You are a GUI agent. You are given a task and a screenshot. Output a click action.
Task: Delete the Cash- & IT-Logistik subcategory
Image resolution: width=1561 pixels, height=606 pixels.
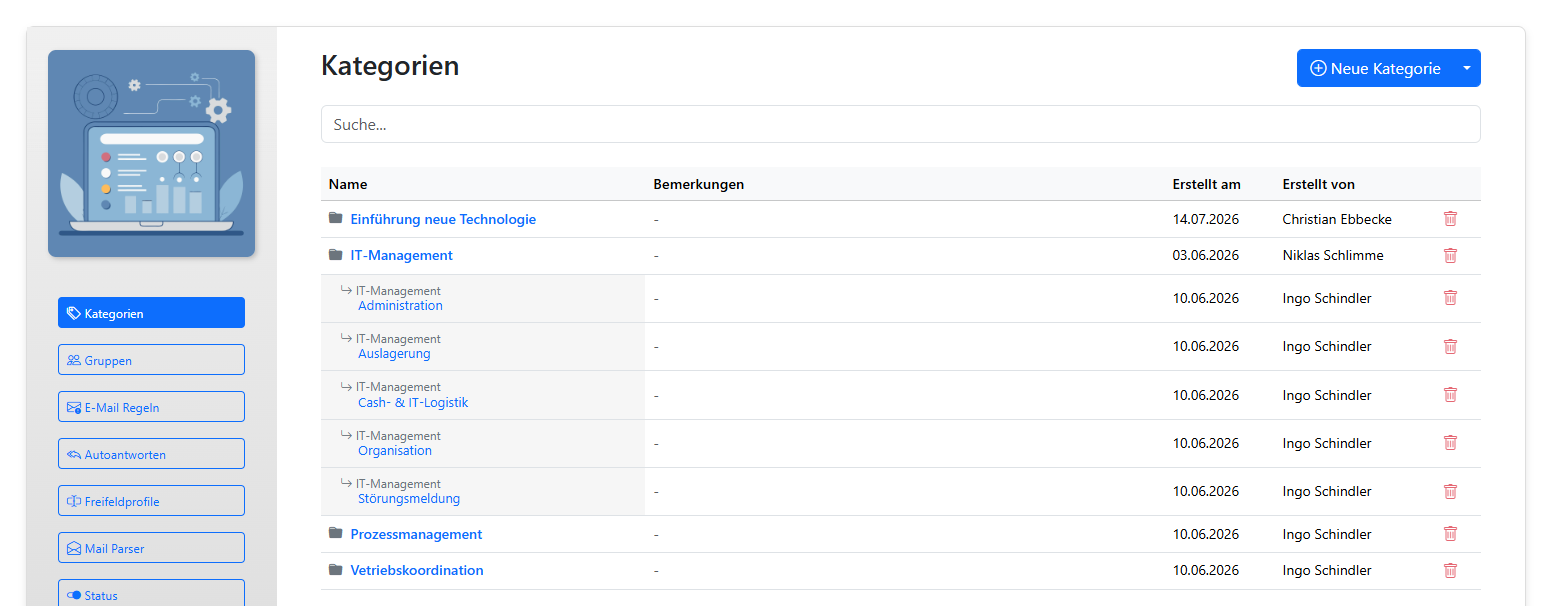point(1450,394)
